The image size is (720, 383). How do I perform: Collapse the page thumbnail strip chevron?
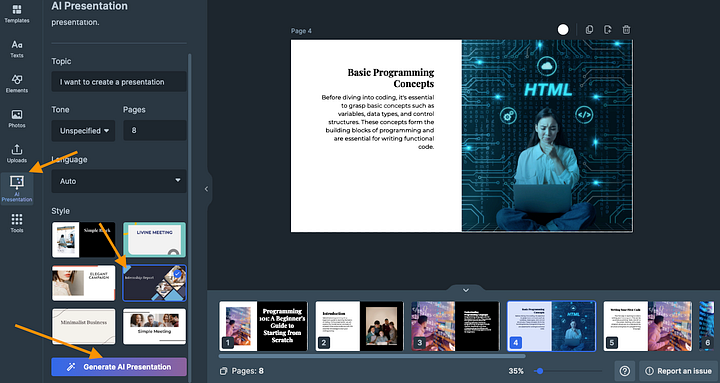[x=466, y=290]
